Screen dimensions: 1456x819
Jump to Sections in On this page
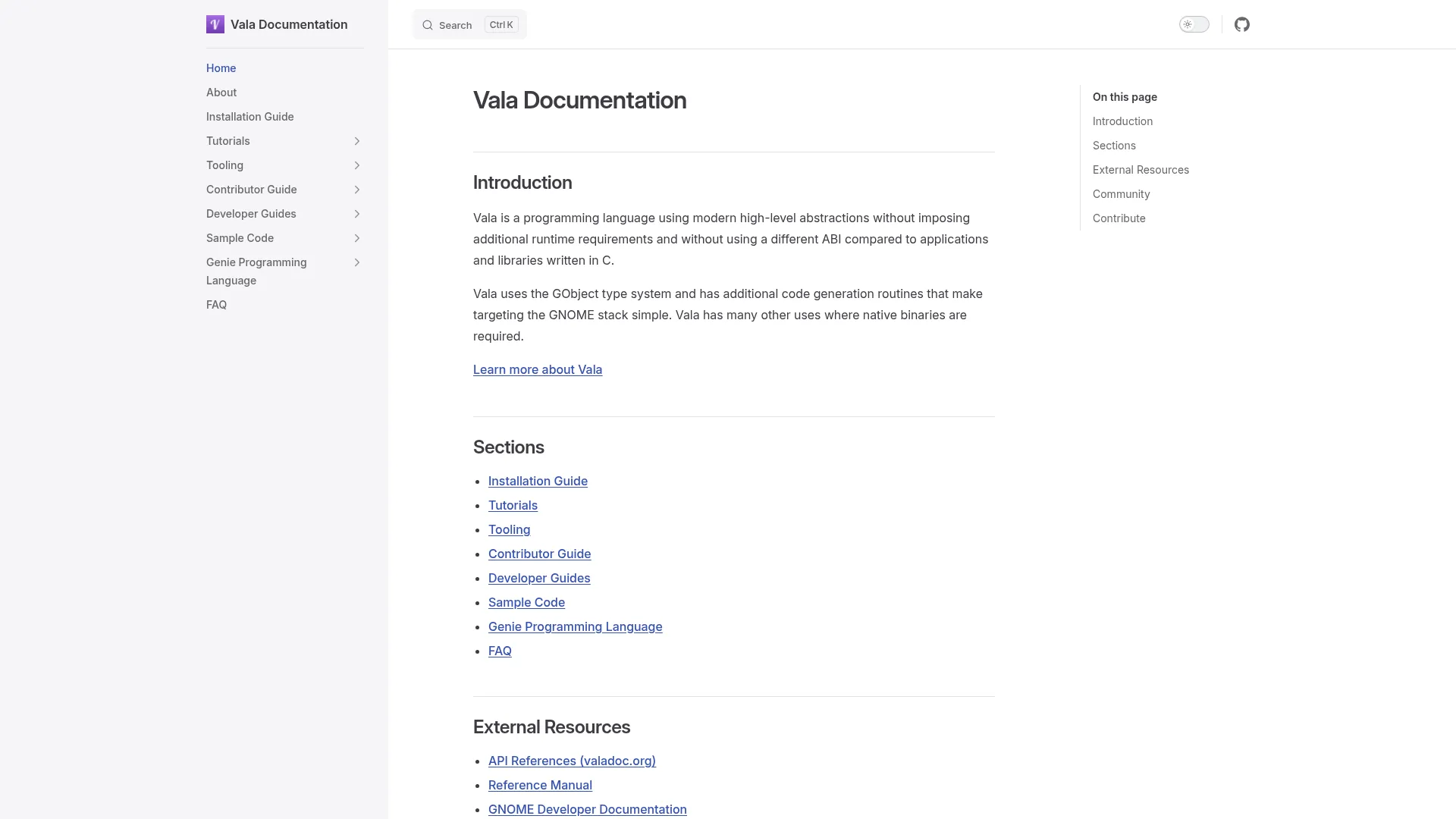point(1114,146)
